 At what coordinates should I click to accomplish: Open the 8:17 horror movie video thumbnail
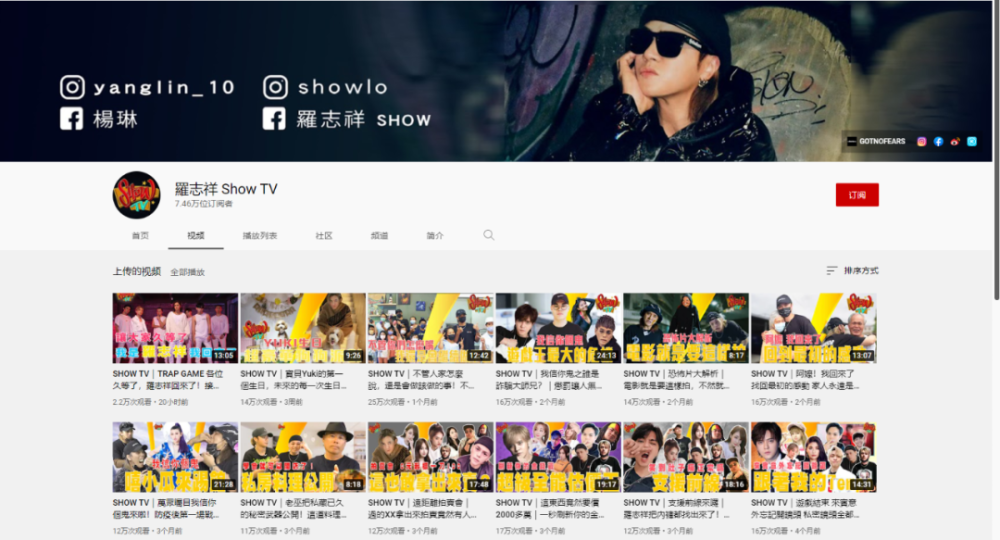[x=686, y=328]
